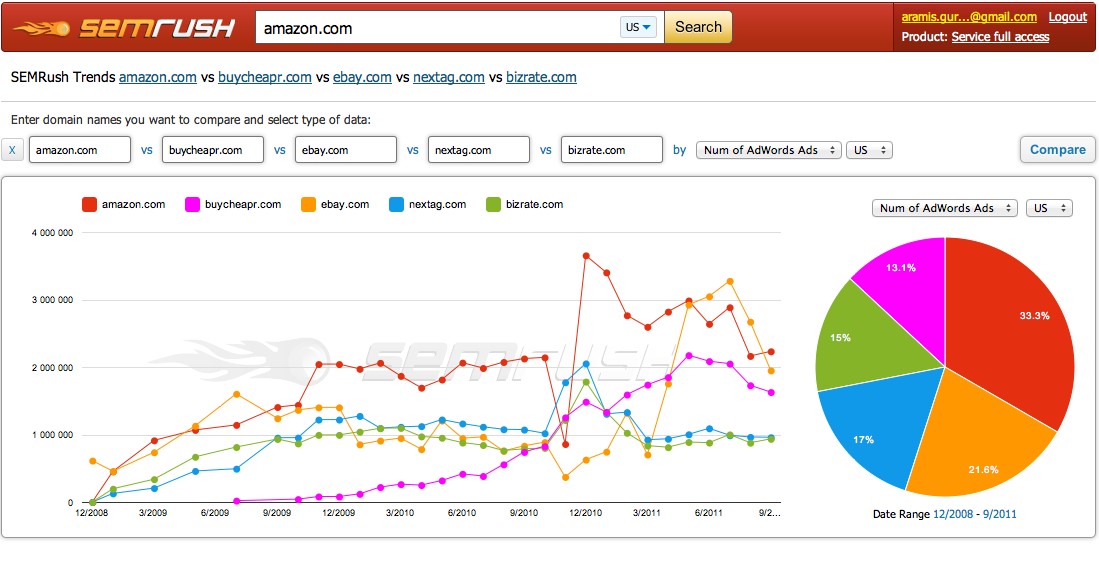Open Num of AdWords Ads dropdown above pie chart
This screenshot has height=570, width=1099.
945,208
